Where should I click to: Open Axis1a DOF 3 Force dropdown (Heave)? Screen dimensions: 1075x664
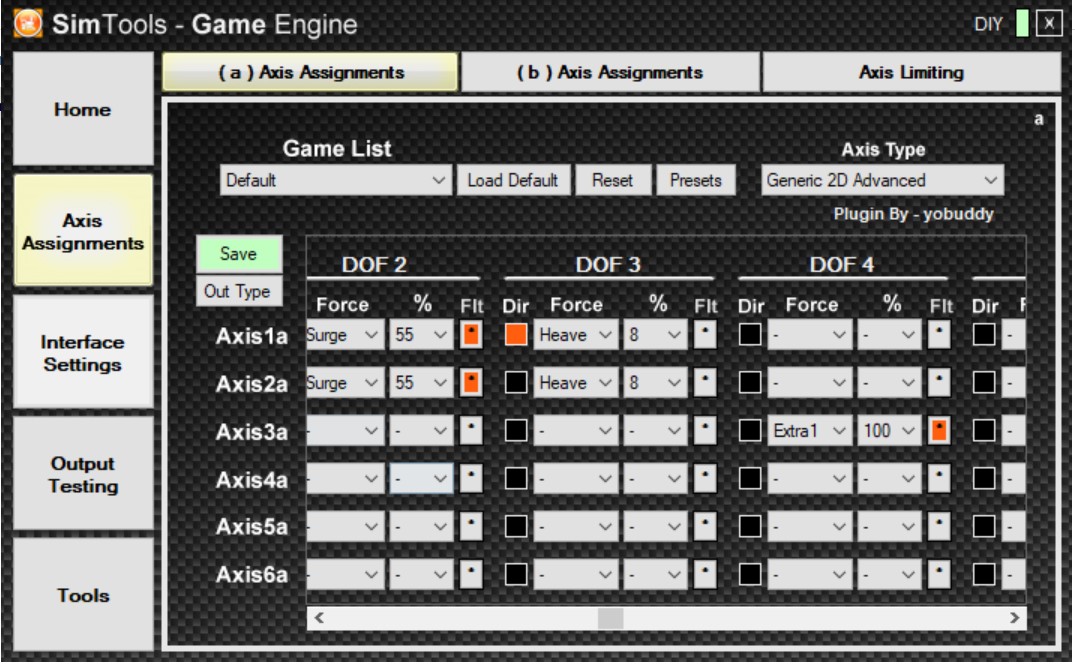tap(576, 335)
